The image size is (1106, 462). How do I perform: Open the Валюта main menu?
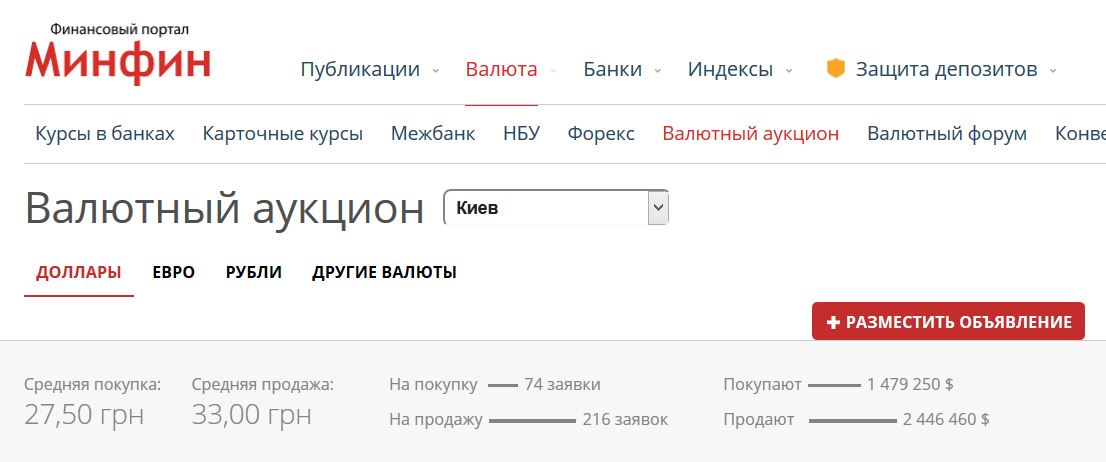501,69
